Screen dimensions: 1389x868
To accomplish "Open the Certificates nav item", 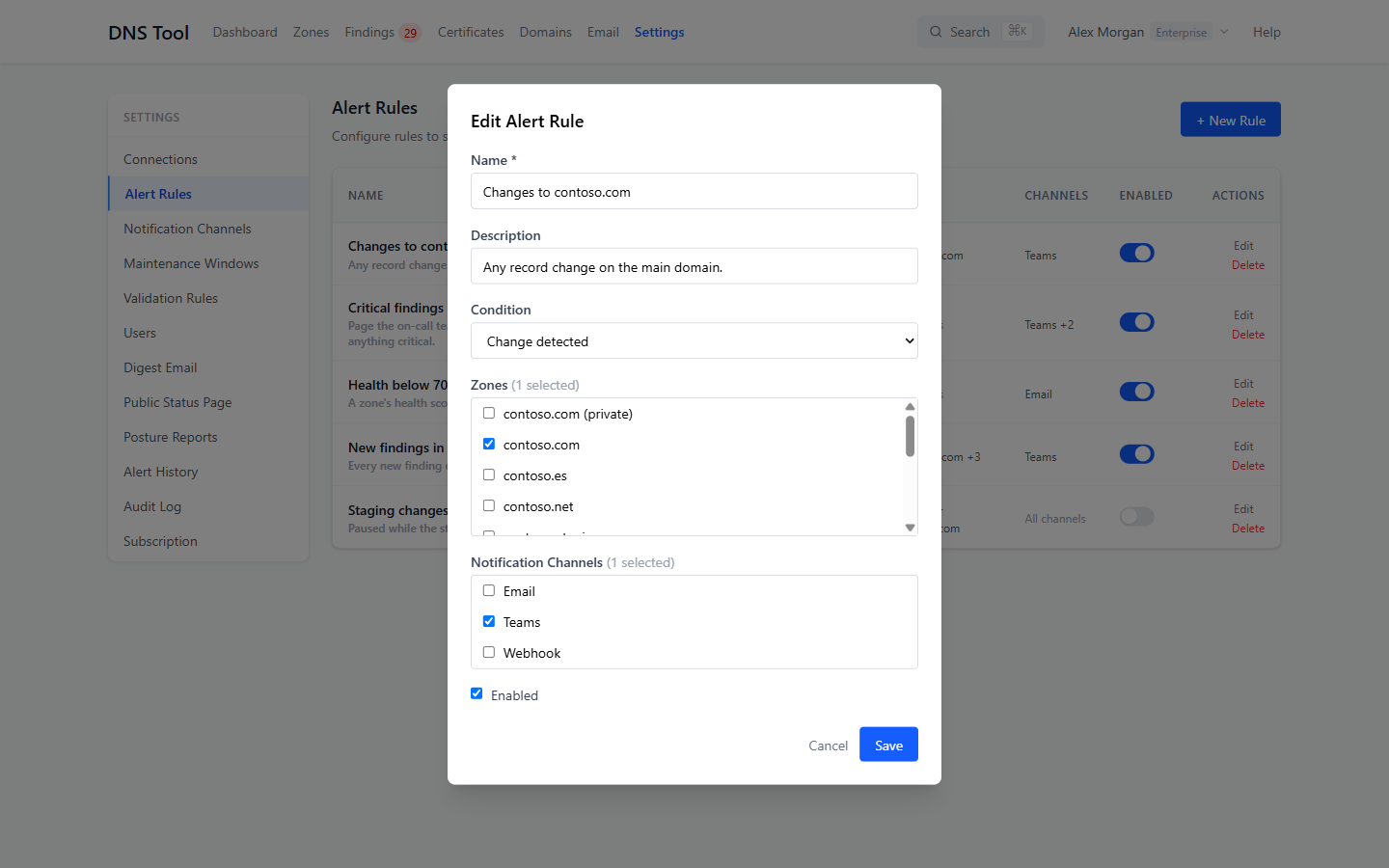I will (471, 32).
